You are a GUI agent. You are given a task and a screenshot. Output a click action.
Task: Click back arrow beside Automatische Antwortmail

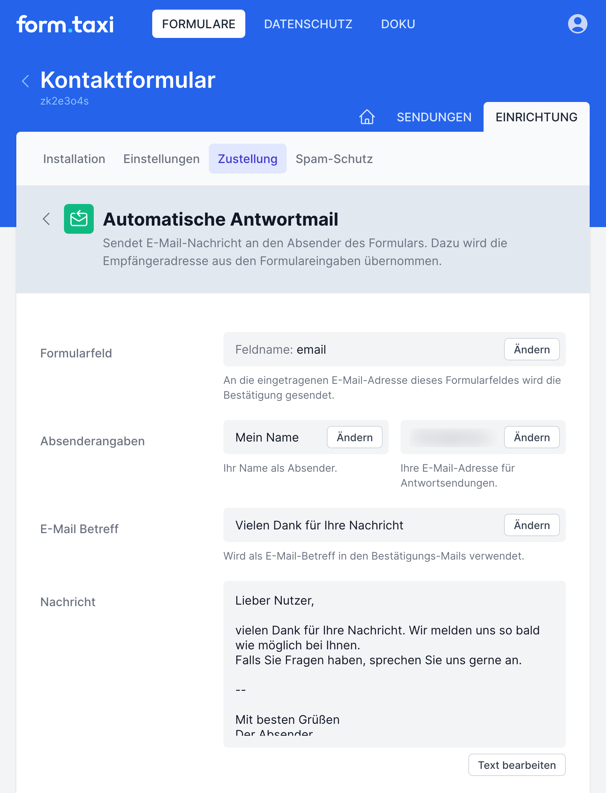[x=46, y=219]
